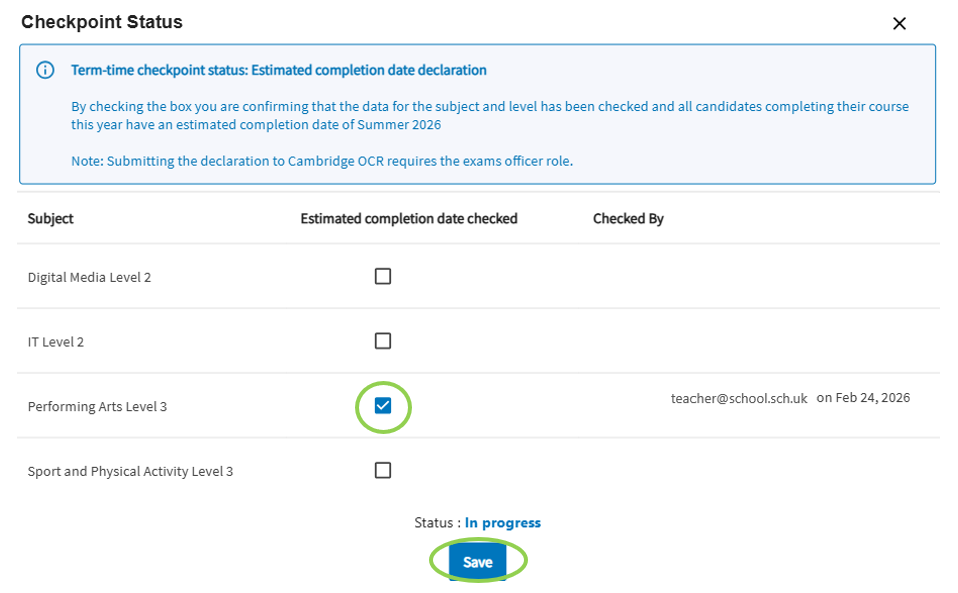Enable Sport and Physical Activity Level 3 checkbox
Viewport: 958px width, 593px height.
pos(383,470)
